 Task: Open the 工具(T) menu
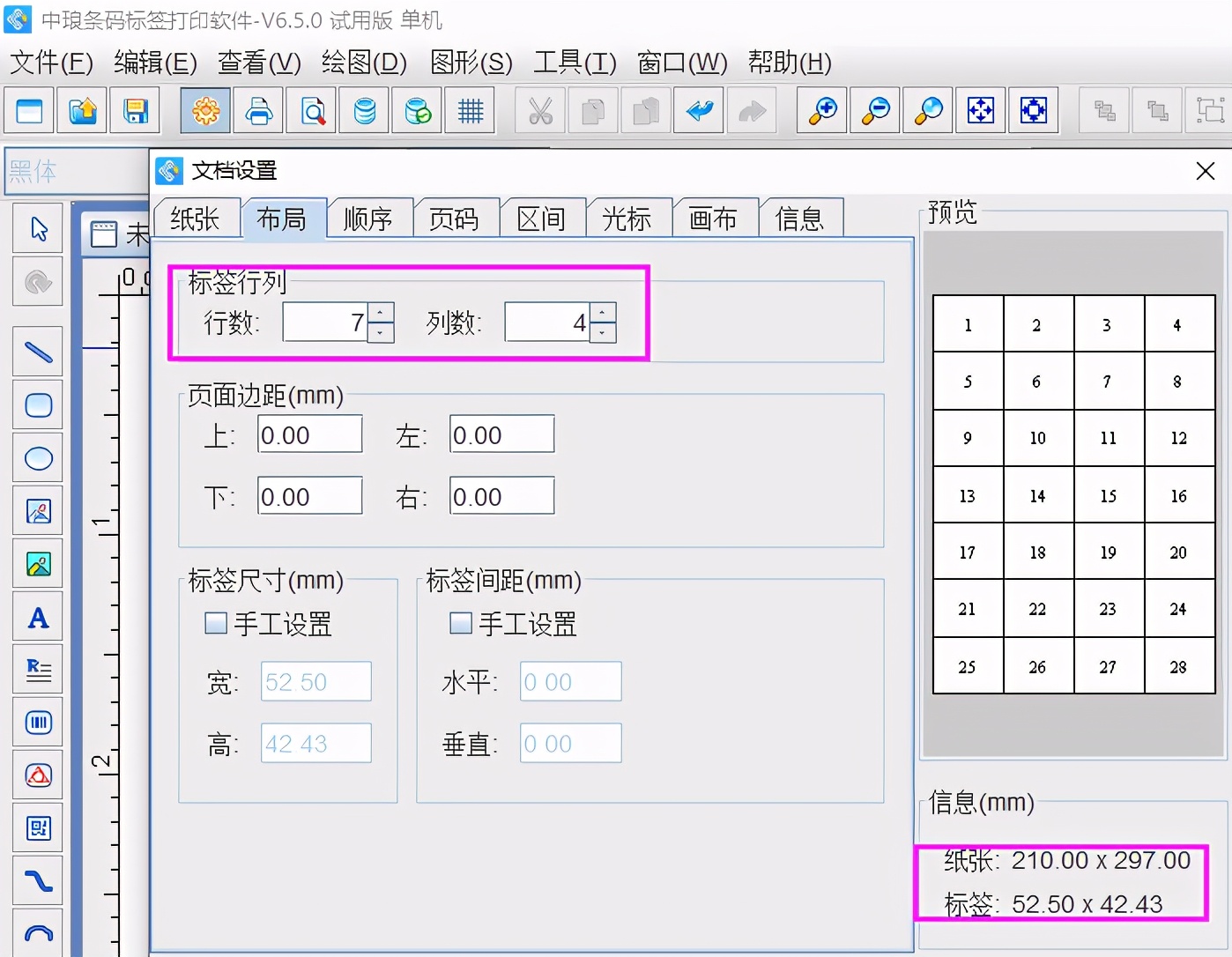575,63
